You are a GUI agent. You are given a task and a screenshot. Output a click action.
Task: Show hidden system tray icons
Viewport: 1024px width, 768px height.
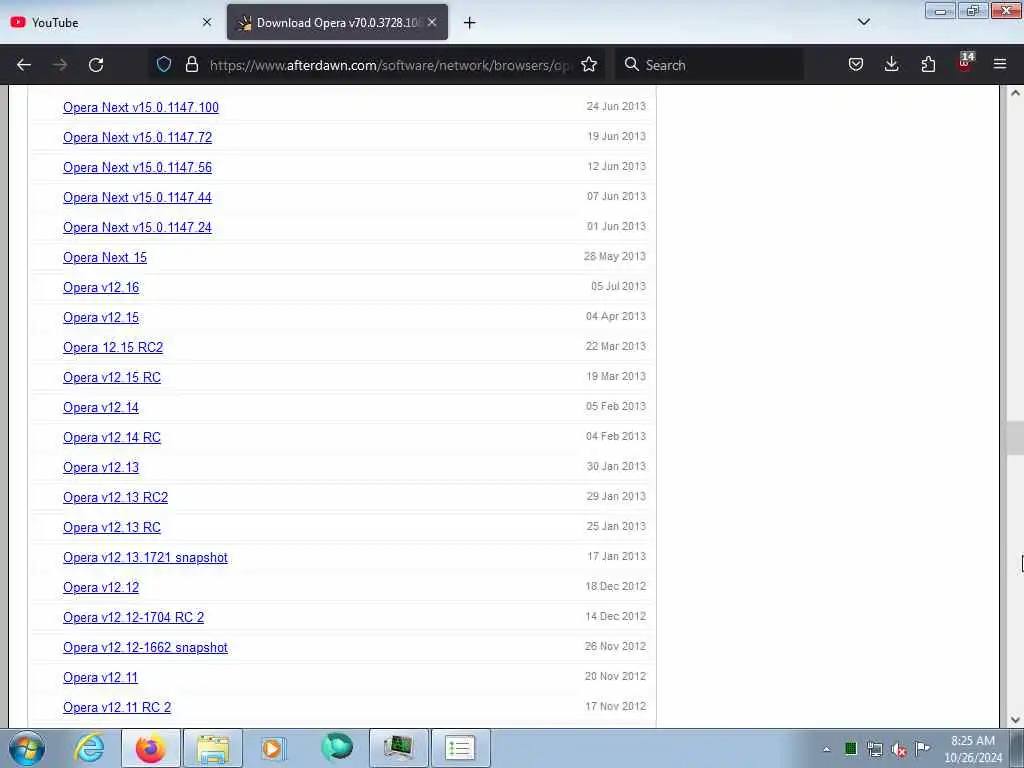(x=827, y=749)
